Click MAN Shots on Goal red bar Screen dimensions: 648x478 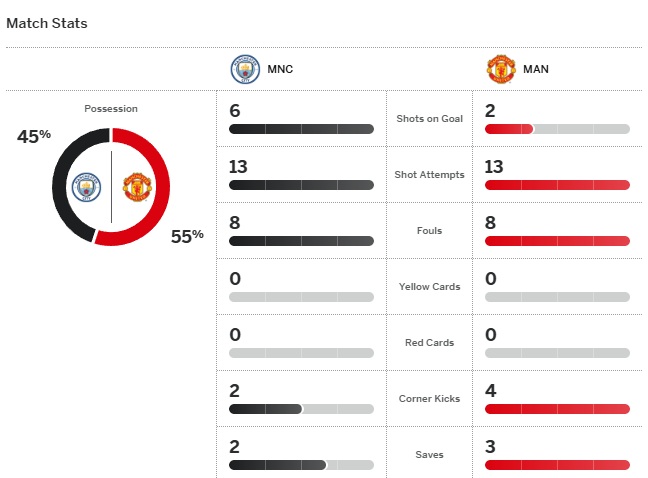(509, 129)
